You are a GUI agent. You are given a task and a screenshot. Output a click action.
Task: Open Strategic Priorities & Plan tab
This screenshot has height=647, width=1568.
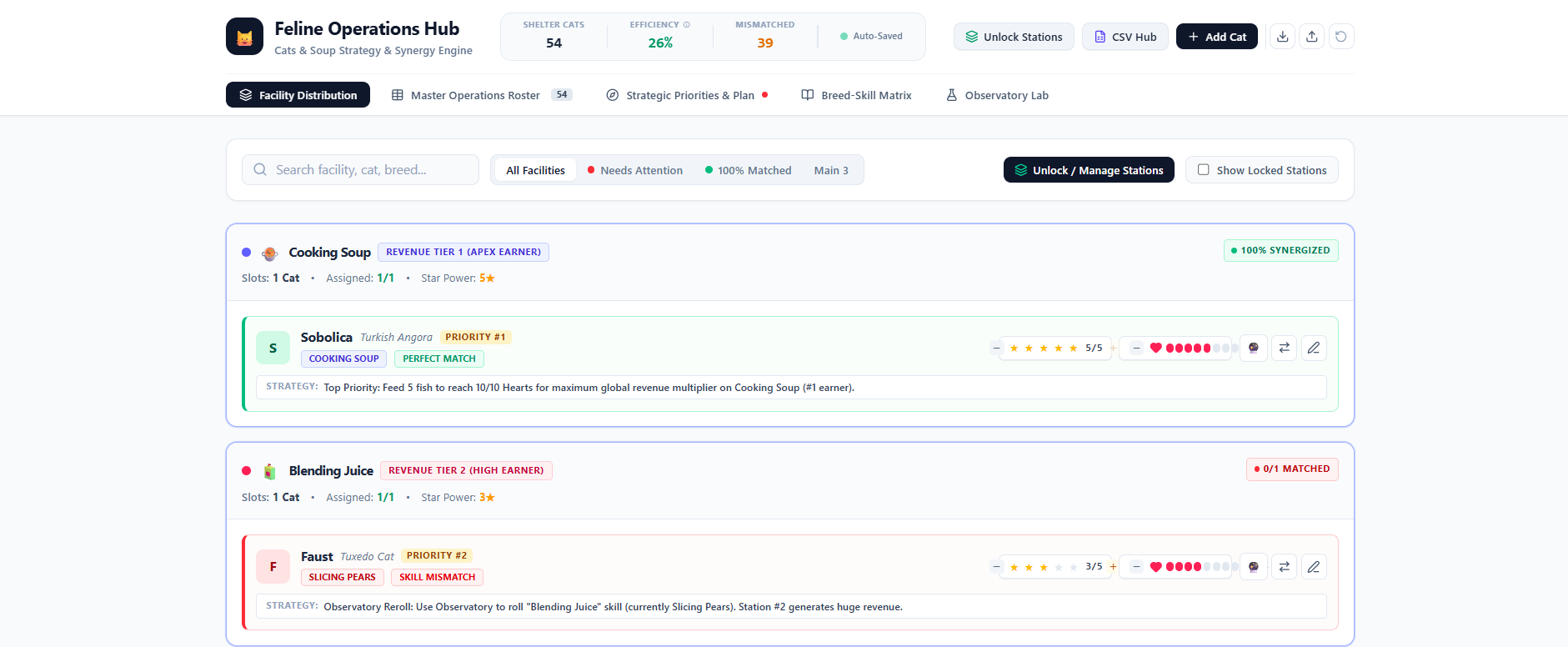688,95
